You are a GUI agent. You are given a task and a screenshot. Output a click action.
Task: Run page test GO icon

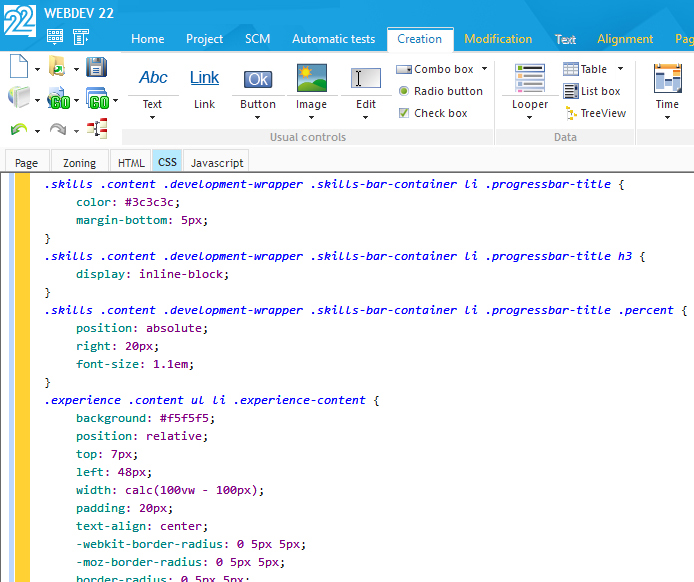[98, 98]
